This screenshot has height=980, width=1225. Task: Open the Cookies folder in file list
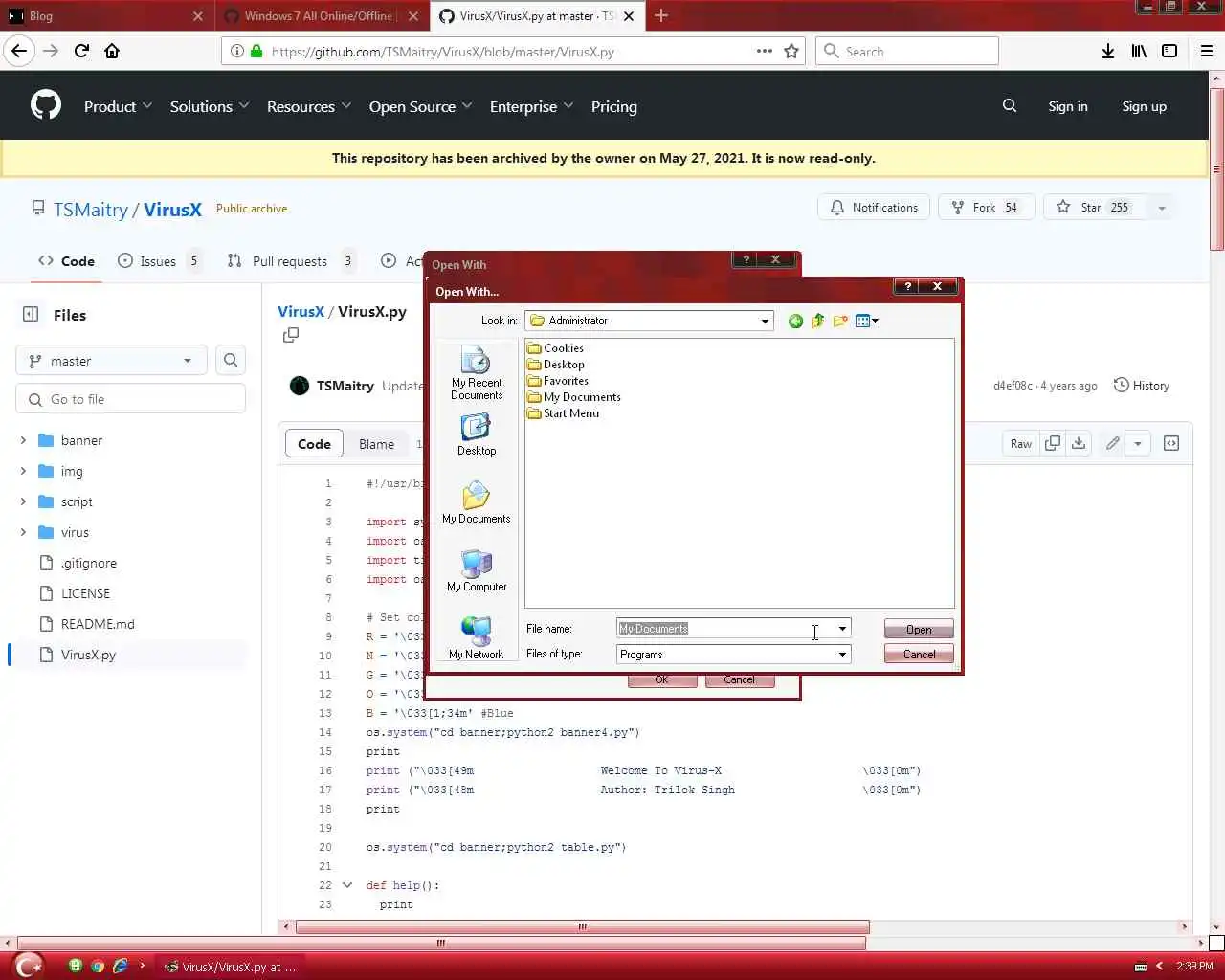pyautogui.click(x=555, y=348)
